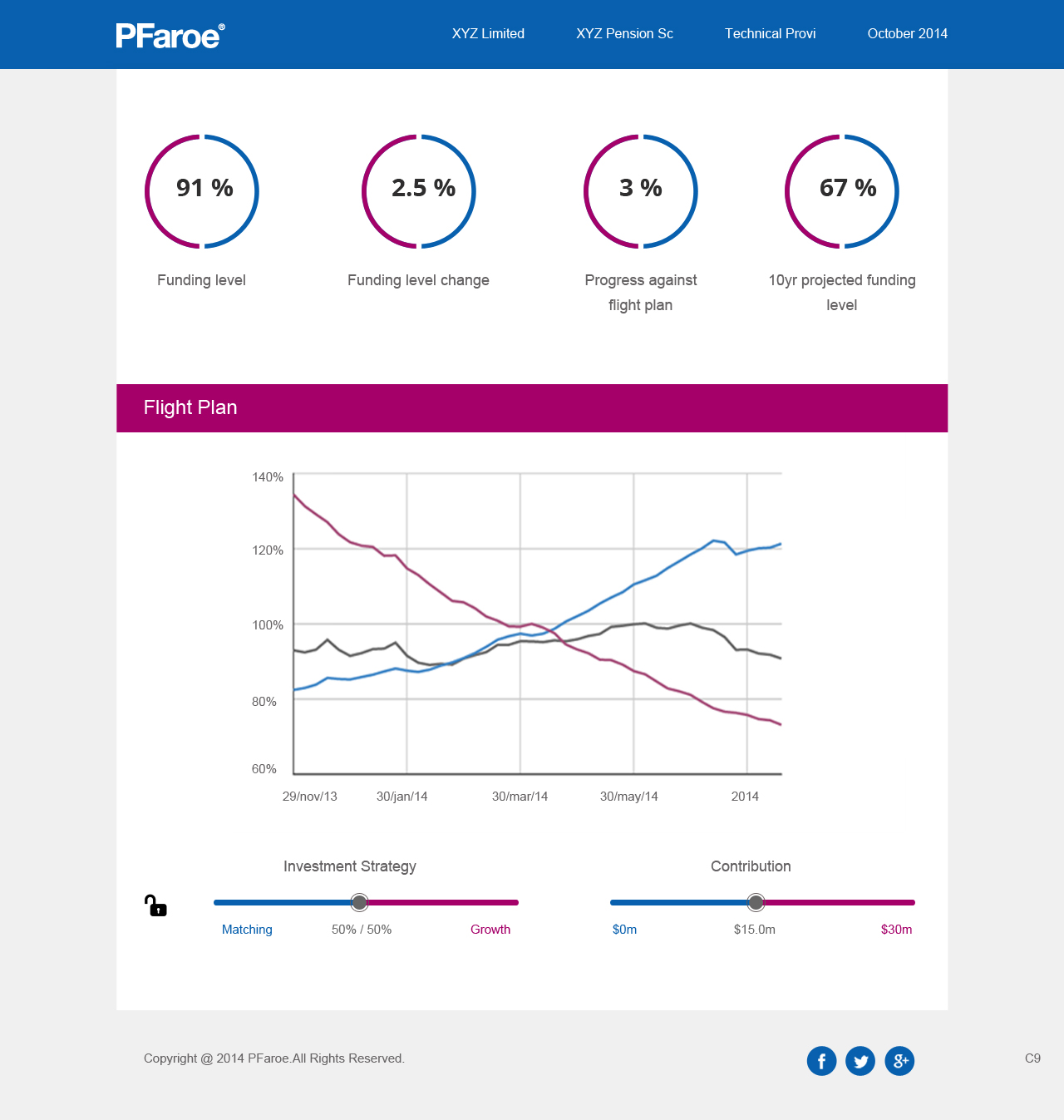Click the Investment Strategy slider handle
The height and width of the screenshot is (1120, 1064).
359,902
